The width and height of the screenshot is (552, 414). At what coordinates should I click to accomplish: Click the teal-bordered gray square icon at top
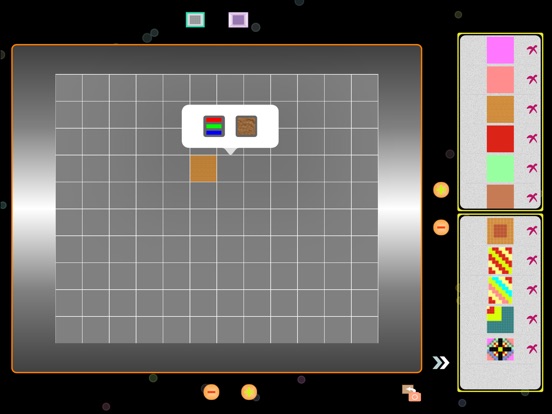[x=195, y=20]
